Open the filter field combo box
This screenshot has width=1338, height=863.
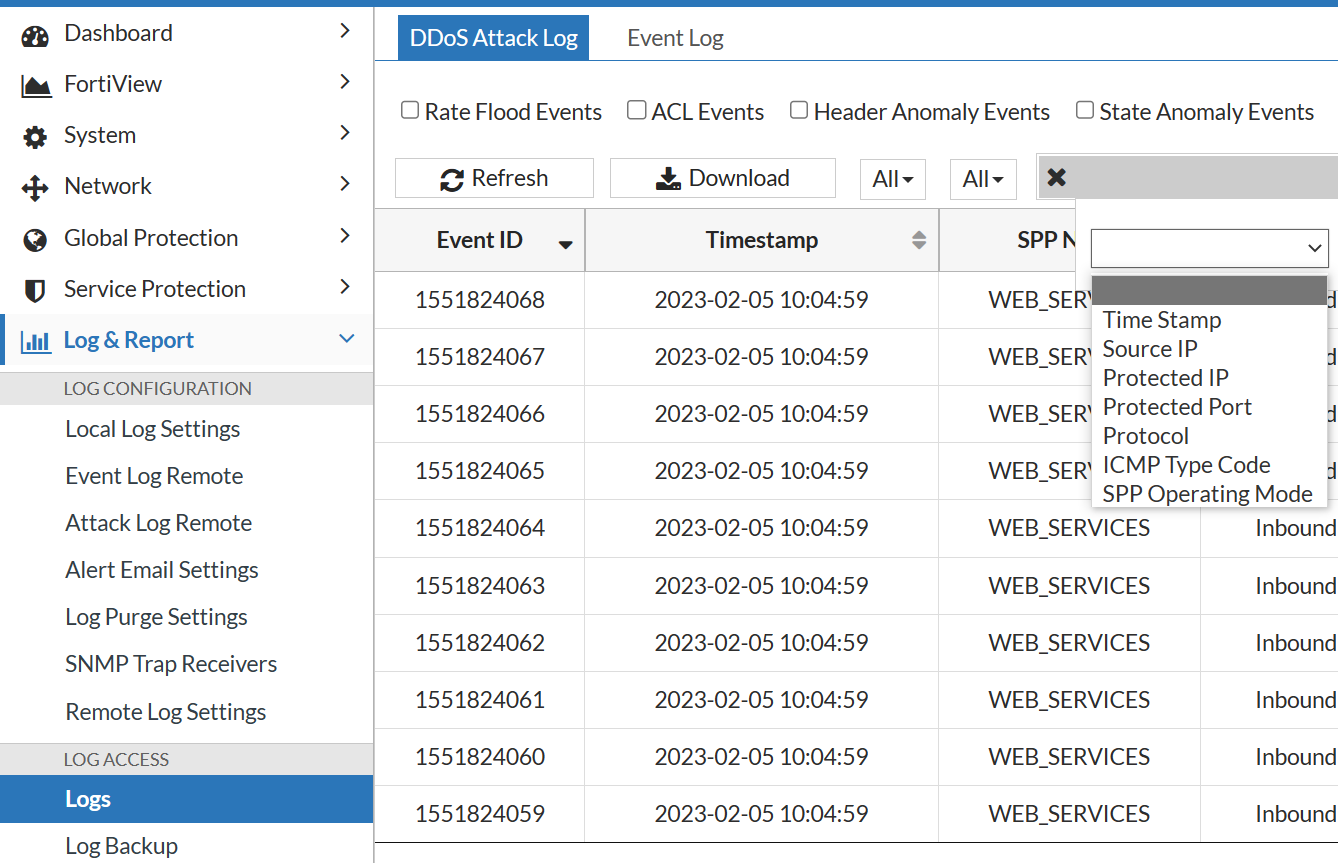[x=1208, y=248]
